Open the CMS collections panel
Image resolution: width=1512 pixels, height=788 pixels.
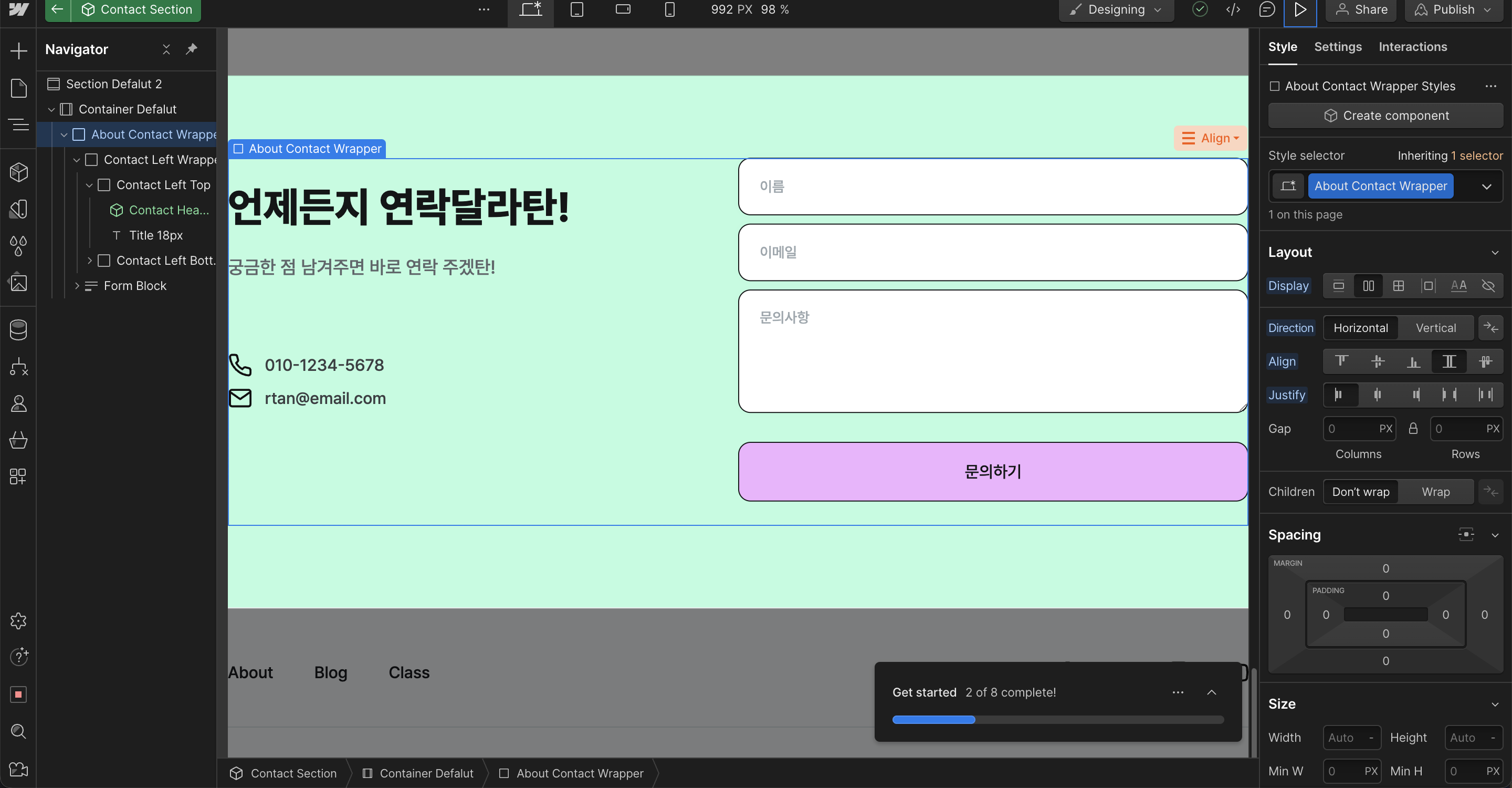click(x=18, y=330)
